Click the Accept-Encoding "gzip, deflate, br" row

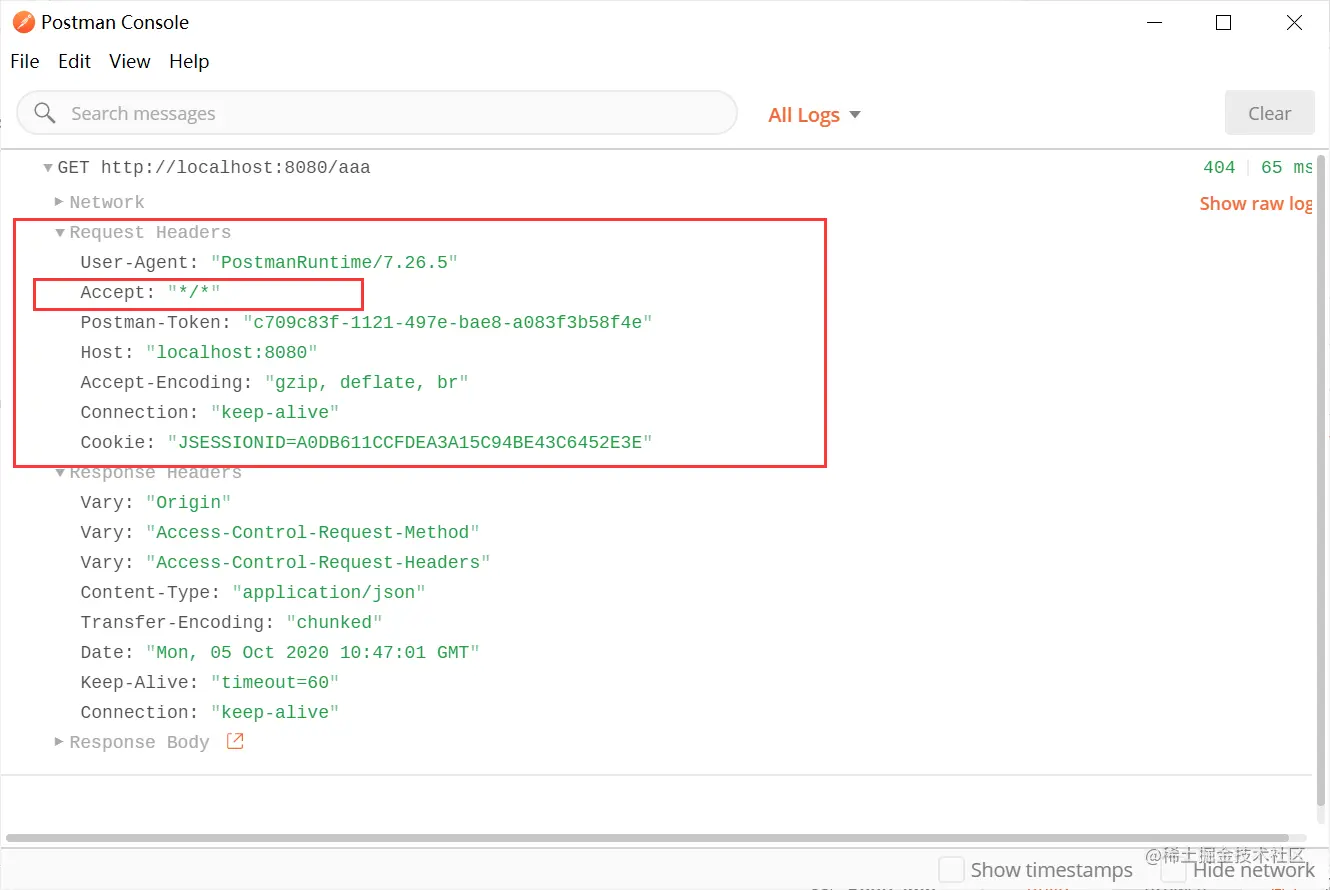click(x=275, y=382)
